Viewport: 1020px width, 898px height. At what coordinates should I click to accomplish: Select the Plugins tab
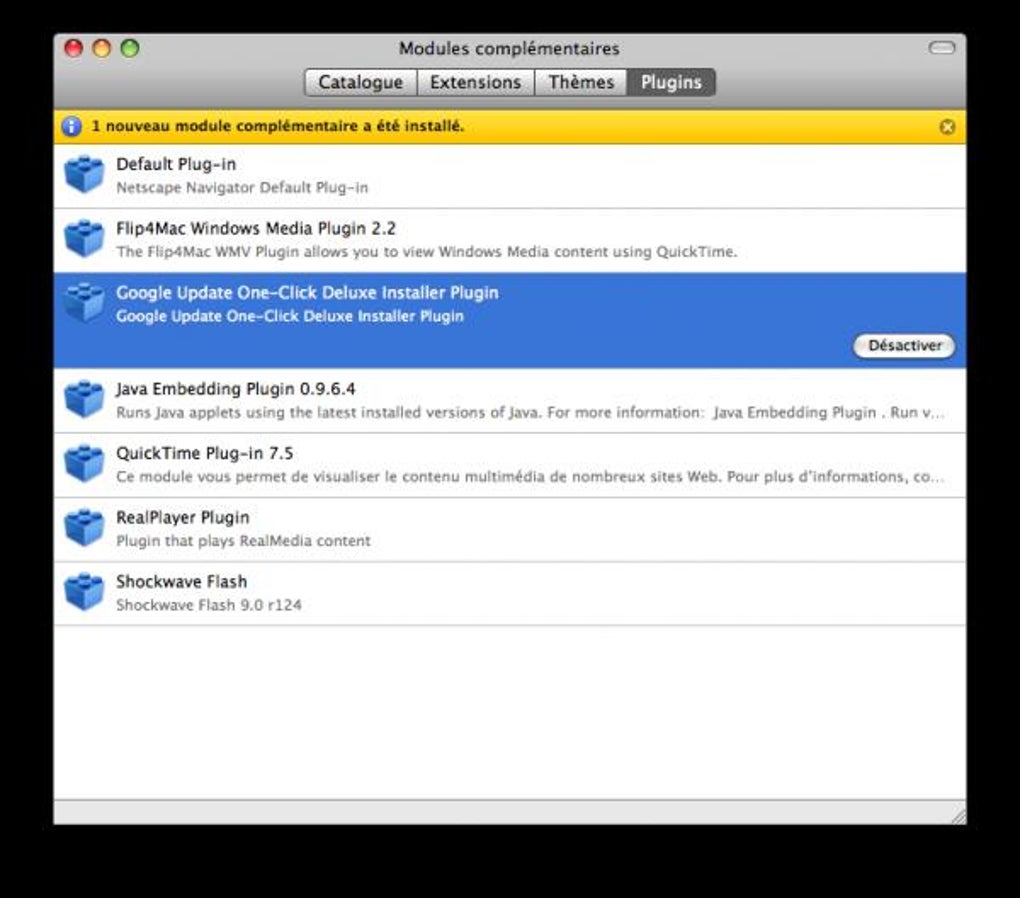[x=671, y=83]
